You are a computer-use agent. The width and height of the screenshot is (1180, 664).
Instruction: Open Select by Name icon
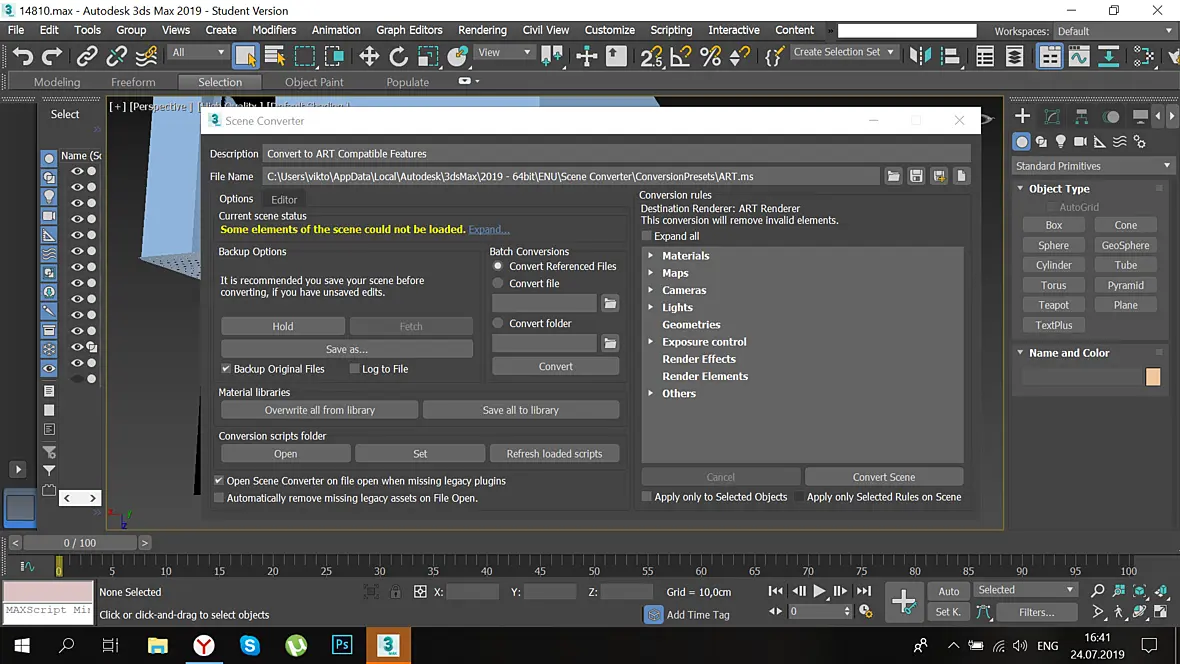pos(275,56)
